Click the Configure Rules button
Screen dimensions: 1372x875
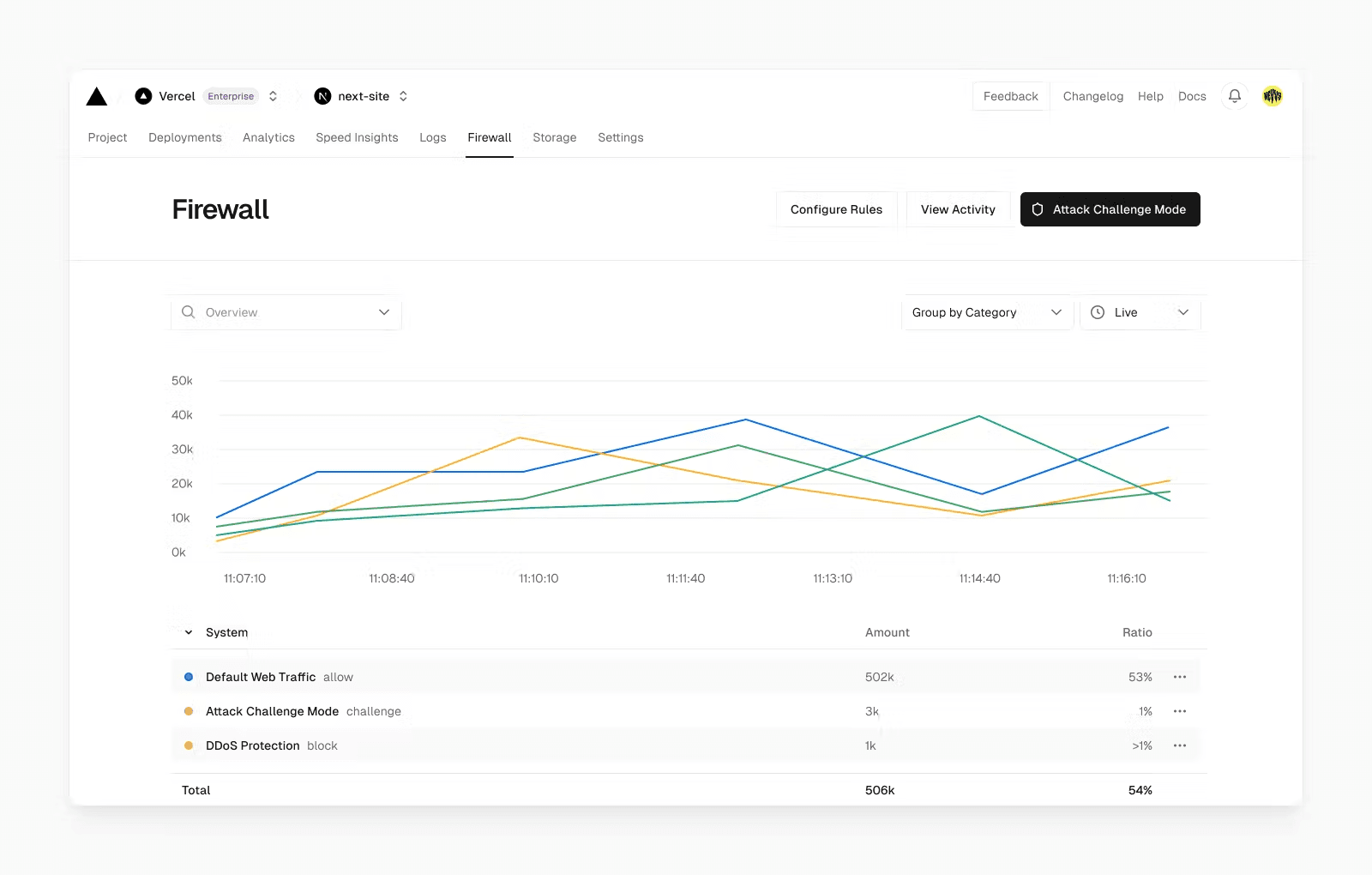(836, 209)
